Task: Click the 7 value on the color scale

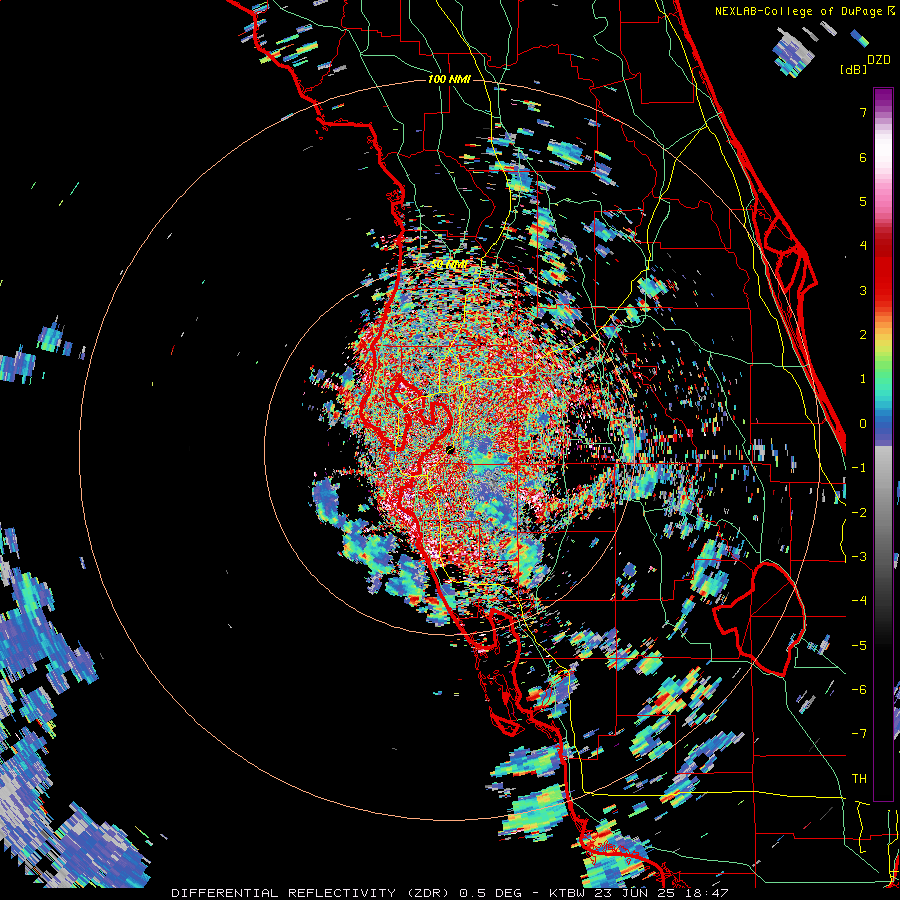Action: pos(863,112)
